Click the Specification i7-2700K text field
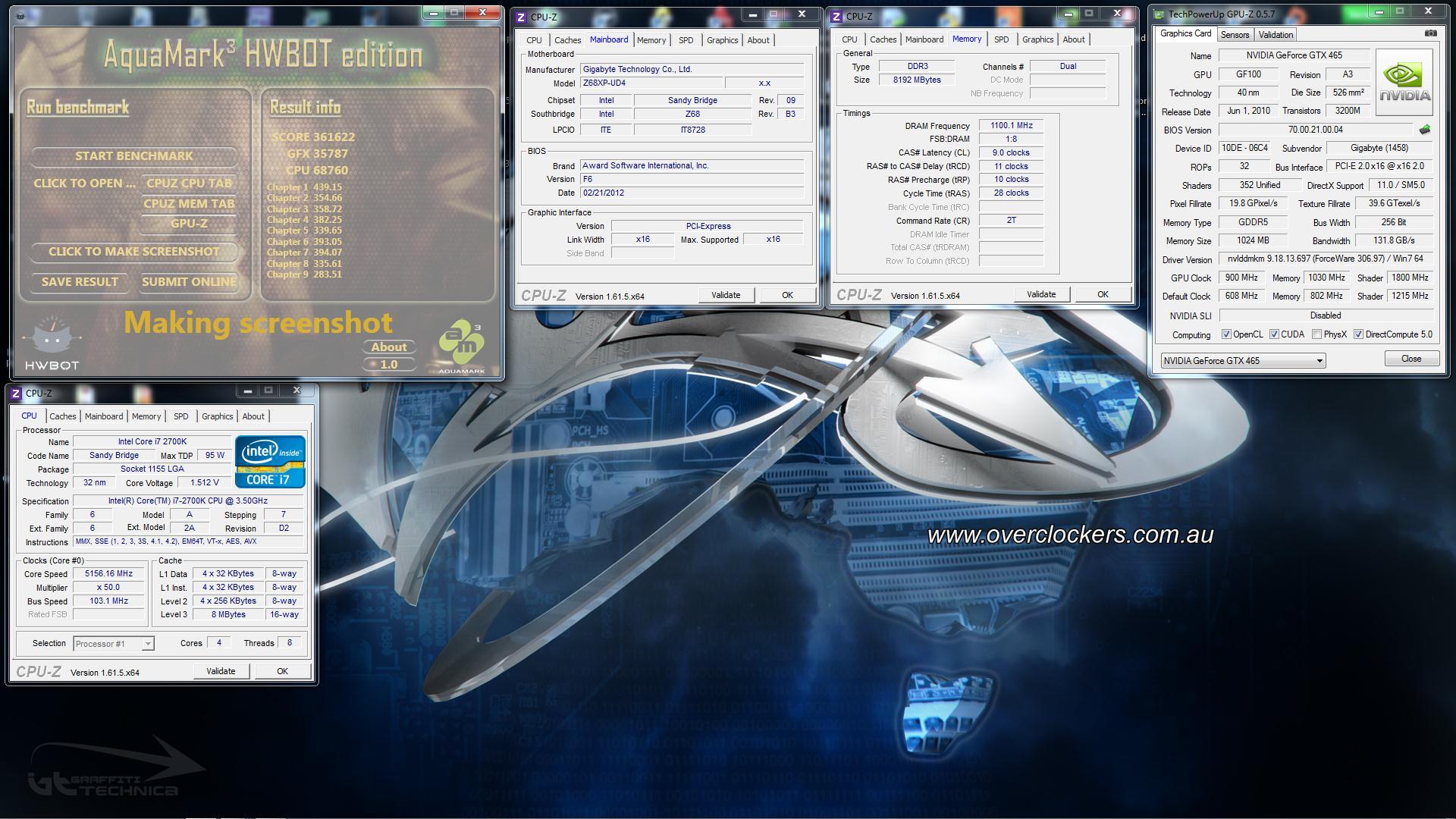 point(188,501)
